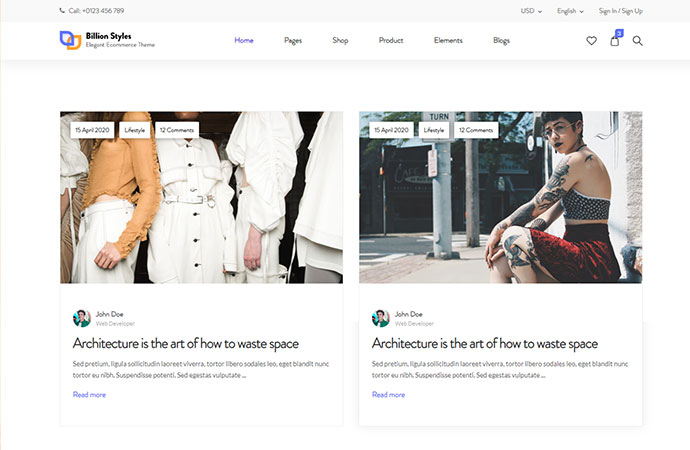Select the Elements menu item
Viewport: 690px width, 450px height.
click(448, 41)
